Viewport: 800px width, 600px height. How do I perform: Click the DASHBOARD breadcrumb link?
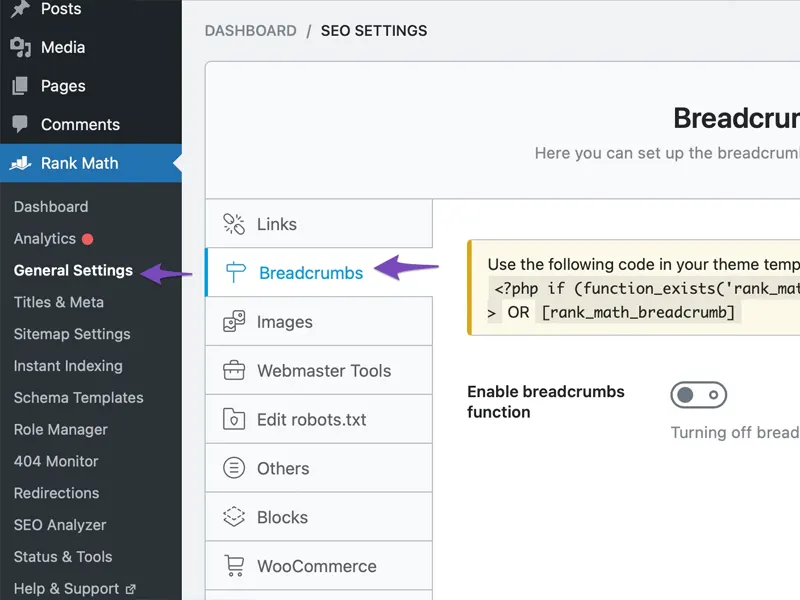[x=250, y=31]
